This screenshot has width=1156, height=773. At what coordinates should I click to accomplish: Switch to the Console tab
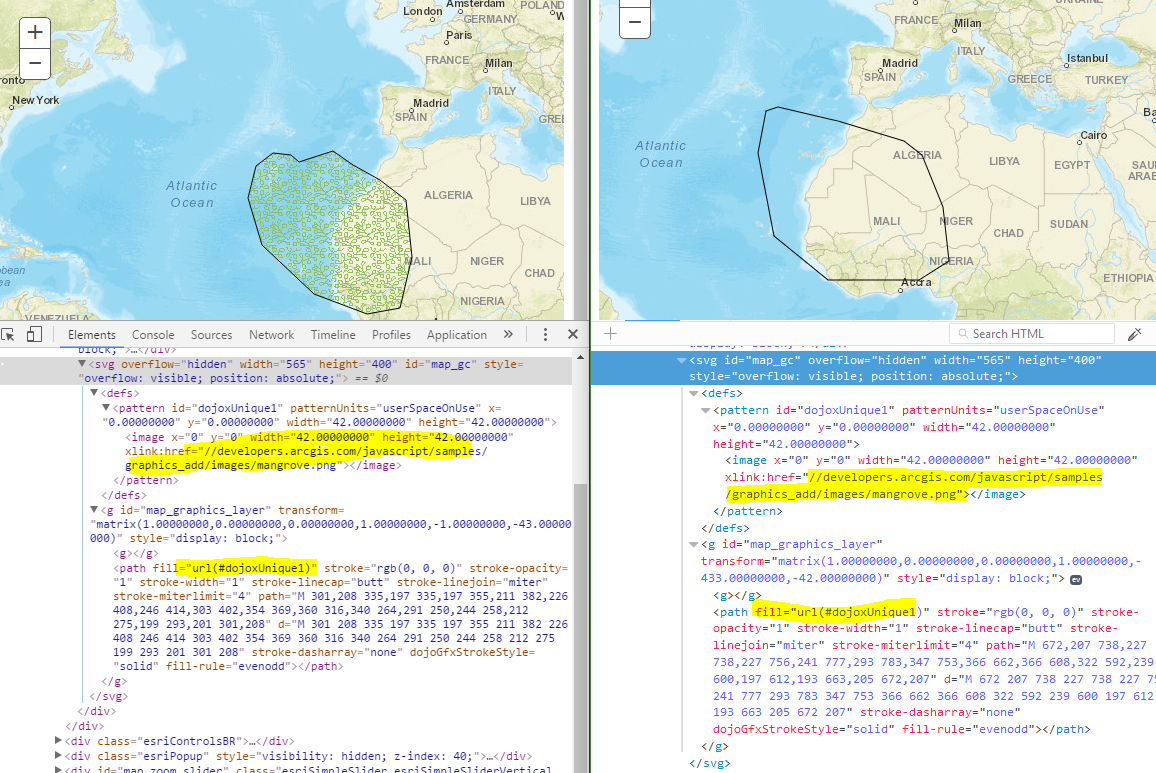[153, 335]
